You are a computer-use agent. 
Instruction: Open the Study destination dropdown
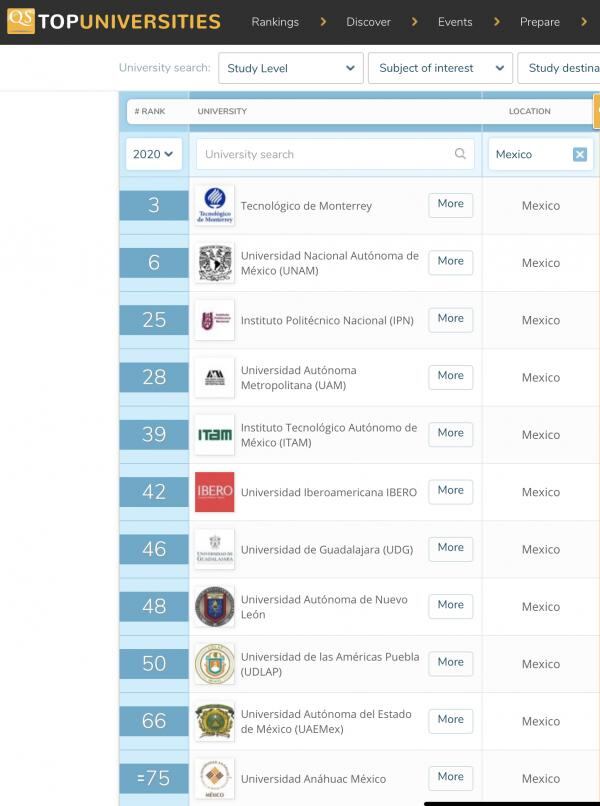point(559,68)
